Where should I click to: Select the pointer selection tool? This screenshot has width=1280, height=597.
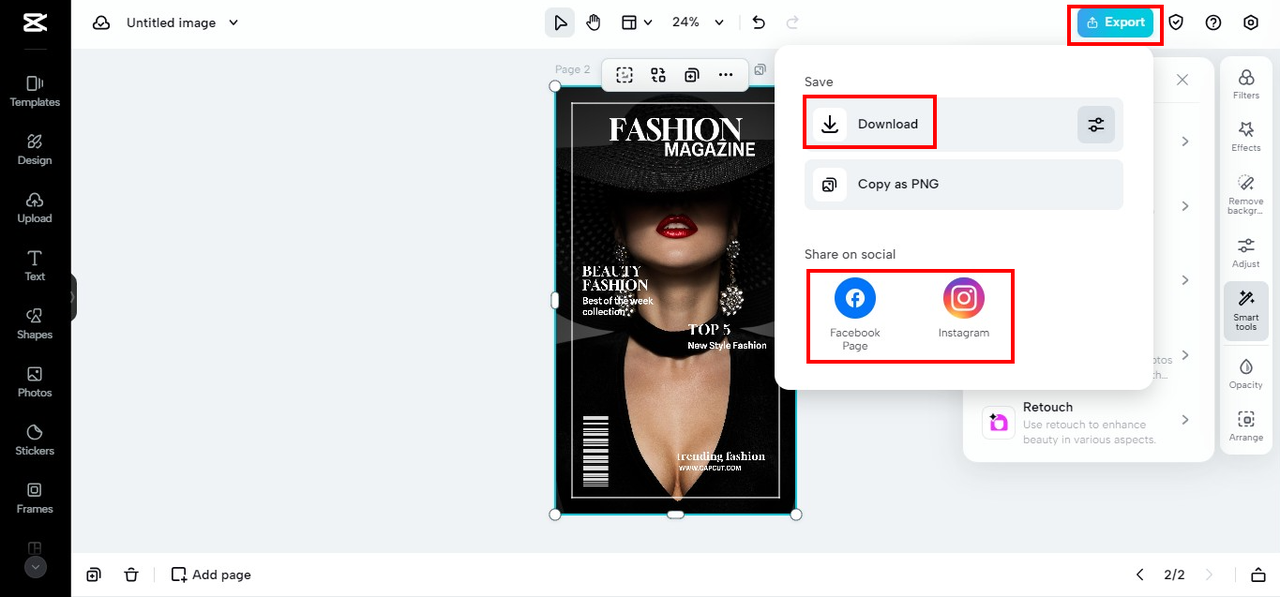559,23
